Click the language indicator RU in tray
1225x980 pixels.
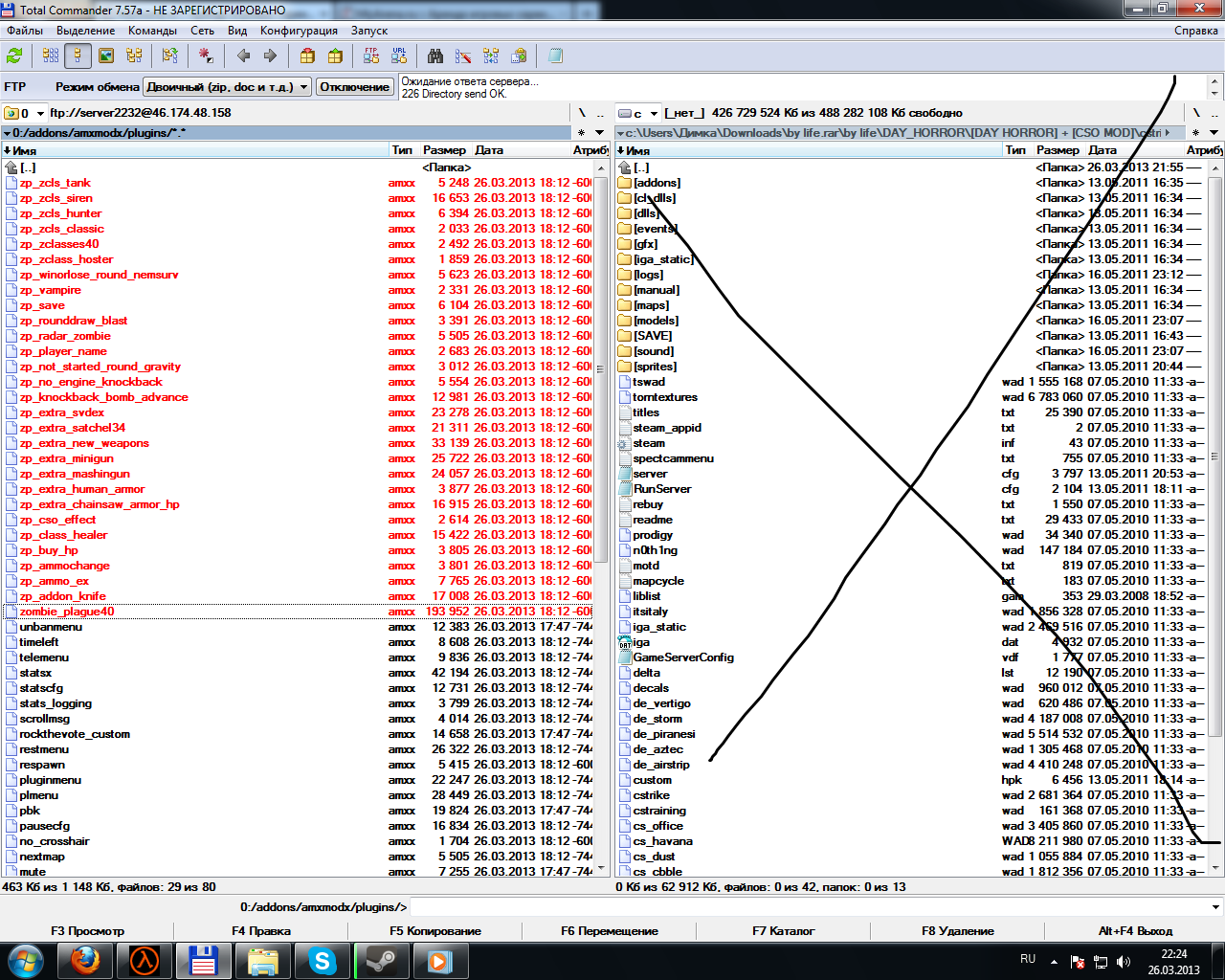click(1028, 959)
